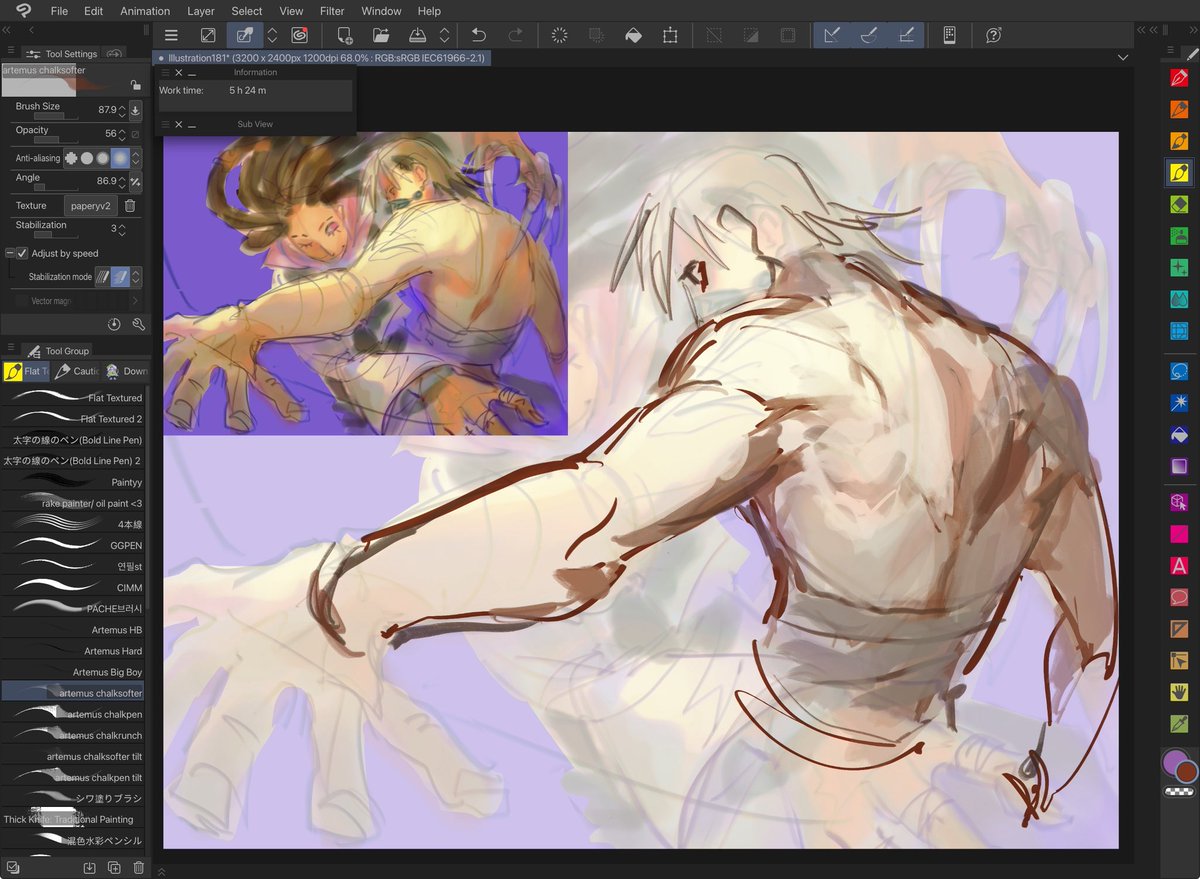Click the Sub View reference image
The image size is (1200, 879).
[365, 284]
